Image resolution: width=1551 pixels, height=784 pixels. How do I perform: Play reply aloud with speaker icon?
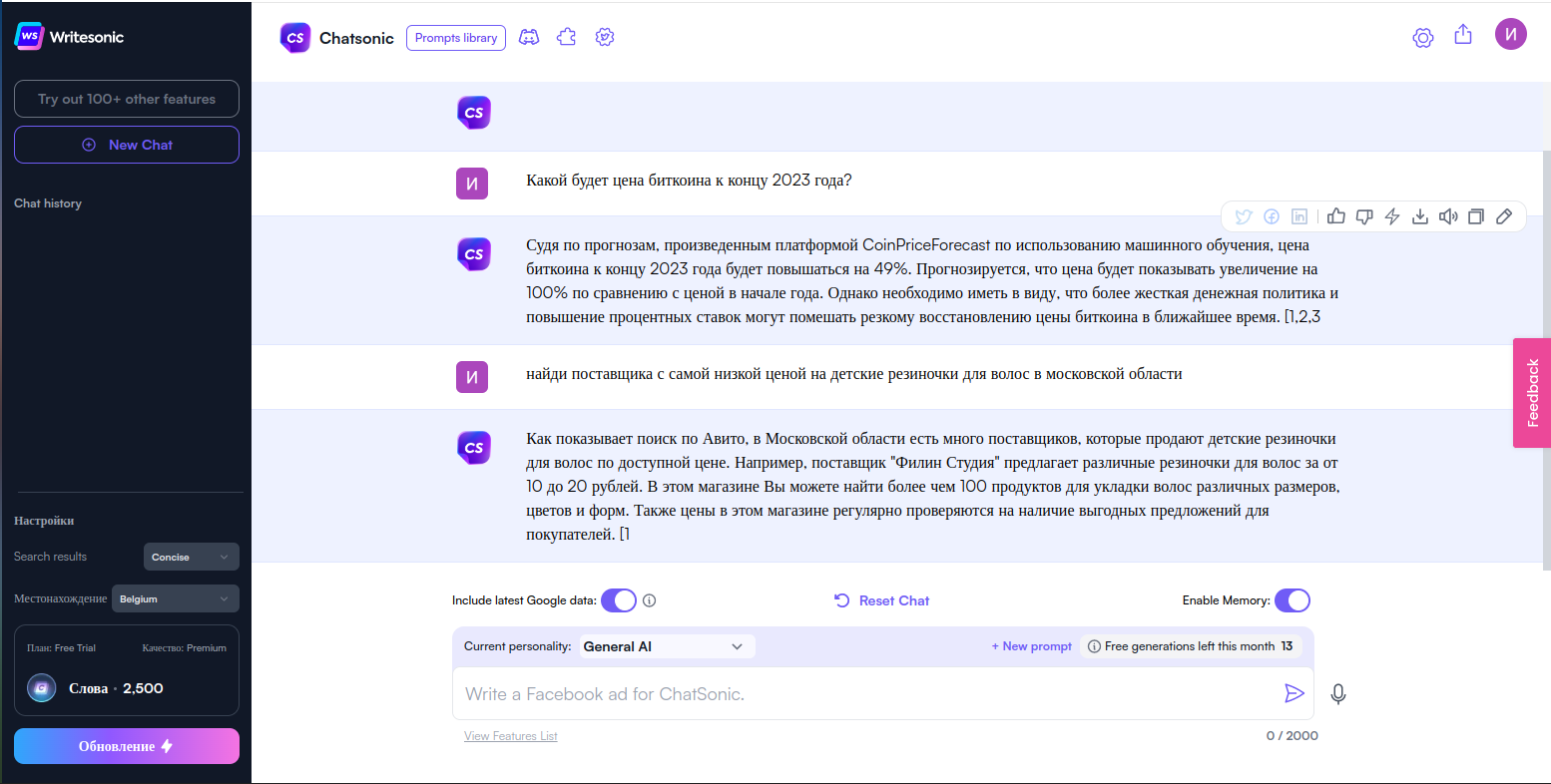1448,216
